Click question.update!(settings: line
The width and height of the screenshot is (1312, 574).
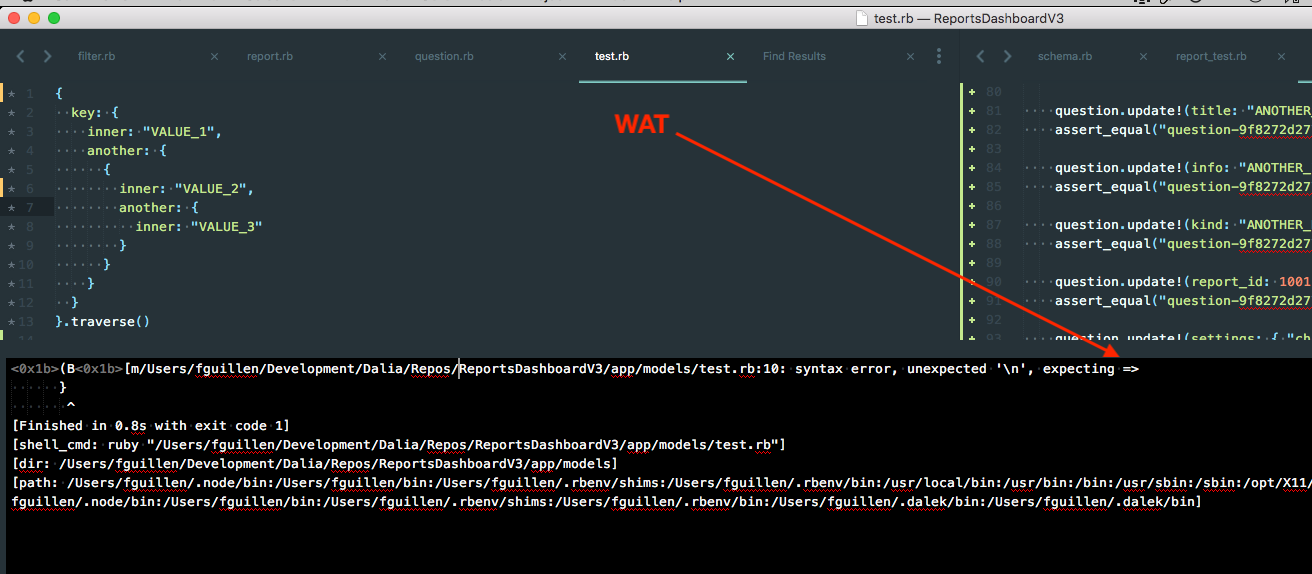point(1181,338)
